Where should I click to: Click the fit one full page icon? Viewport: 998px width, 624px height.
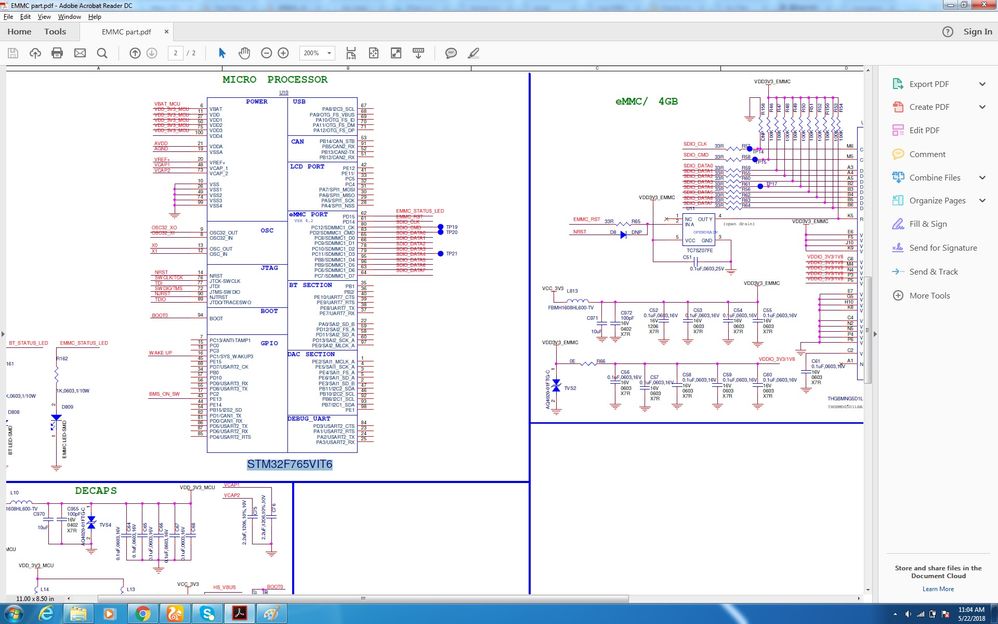374,53
